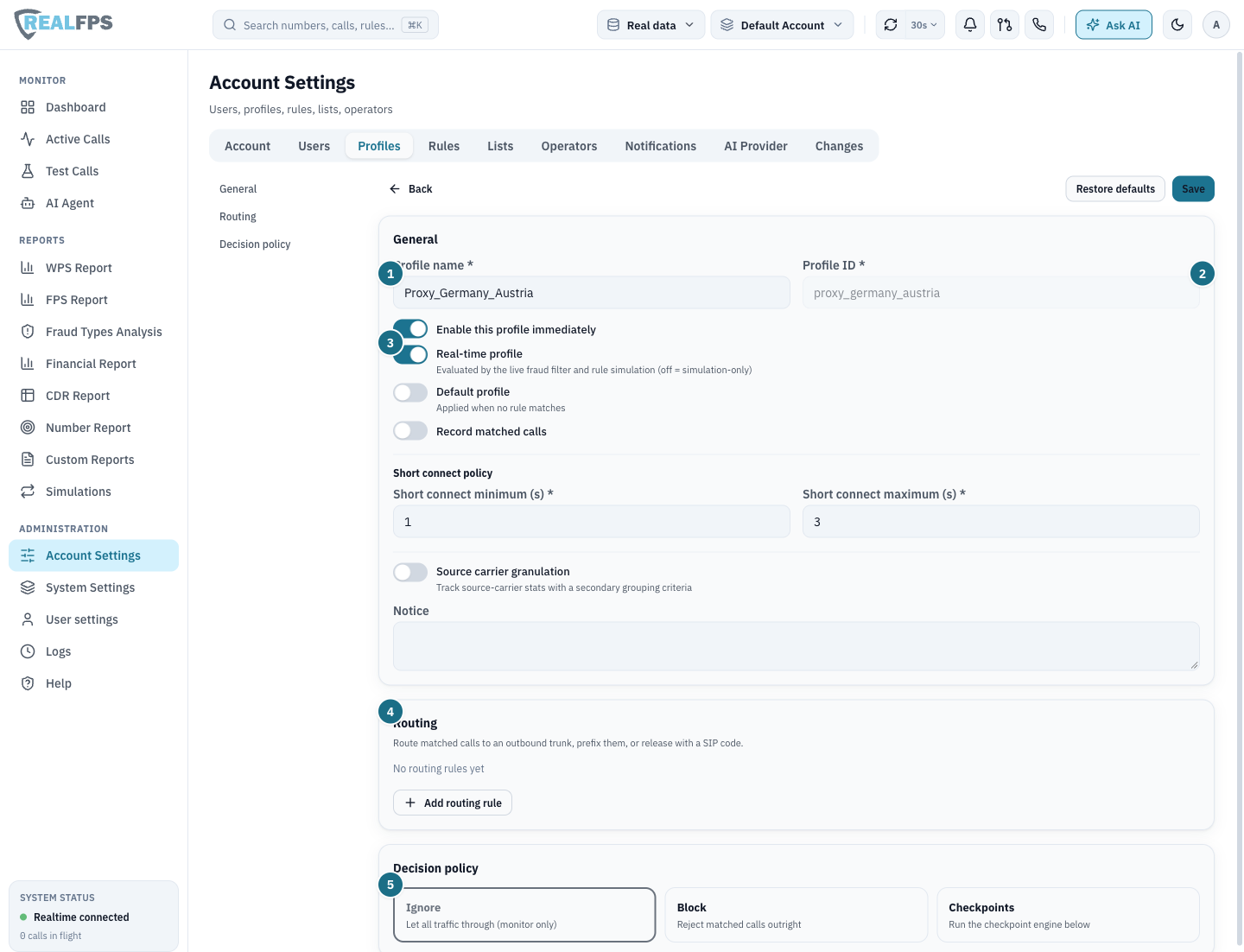Switch to Changes tab
This screenshot has height=952, width=1244.
point(840,146)
